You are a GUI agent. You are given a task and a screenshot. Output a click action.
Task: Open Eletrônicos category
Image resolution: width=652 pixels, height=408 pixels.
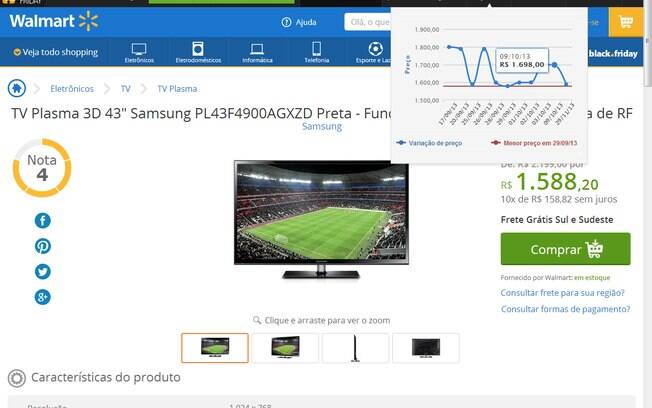point(139,52)
